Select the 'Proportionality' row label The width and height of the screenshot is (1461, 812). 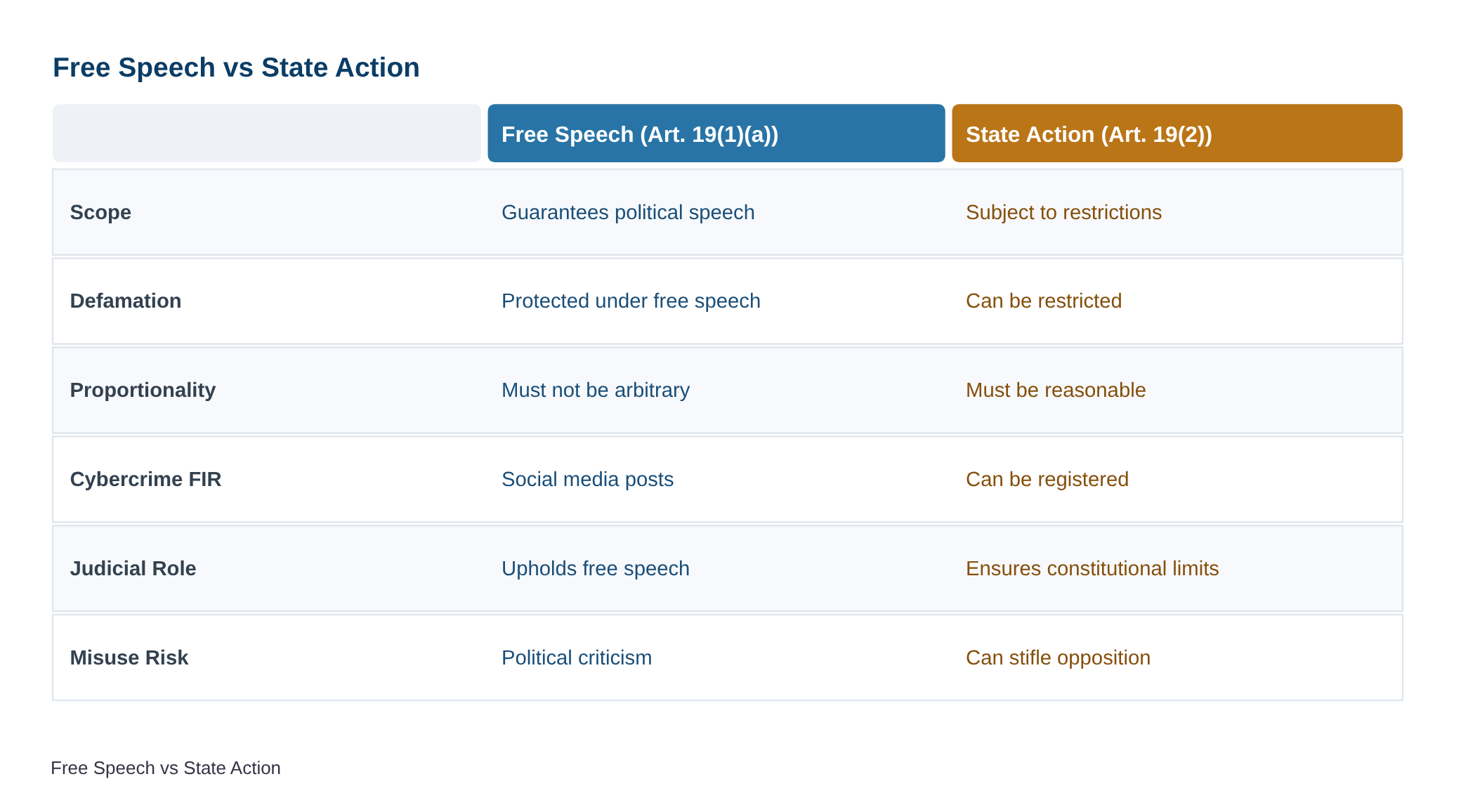143,390
